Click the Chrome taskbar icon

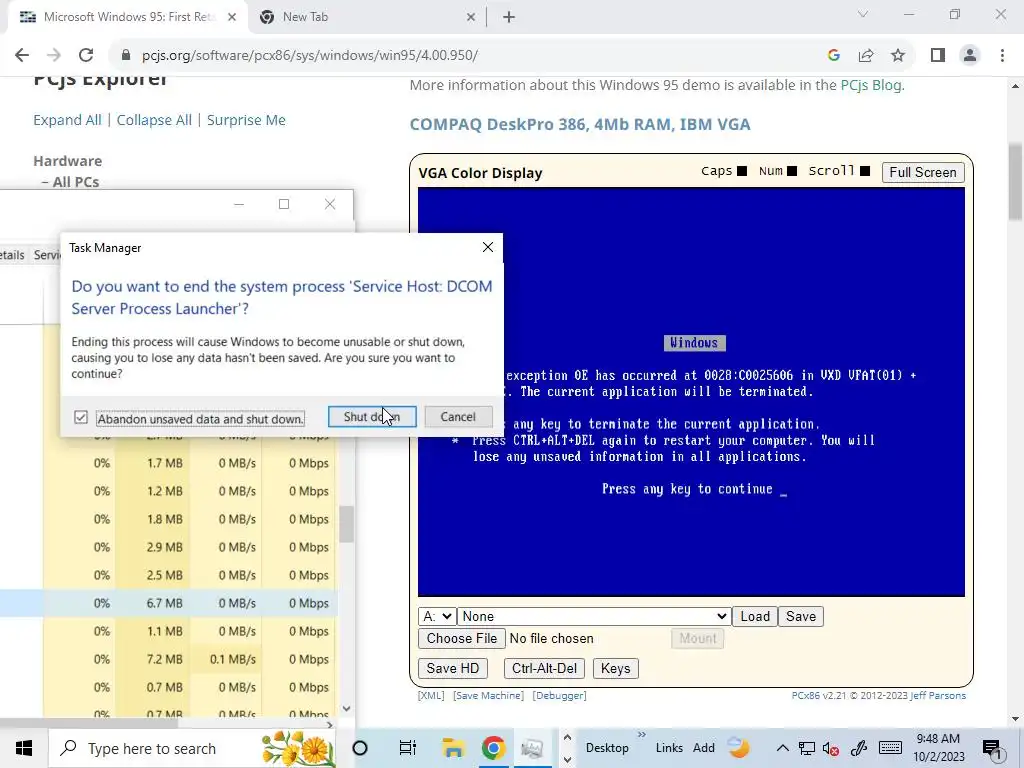click(x=494, y=748)
